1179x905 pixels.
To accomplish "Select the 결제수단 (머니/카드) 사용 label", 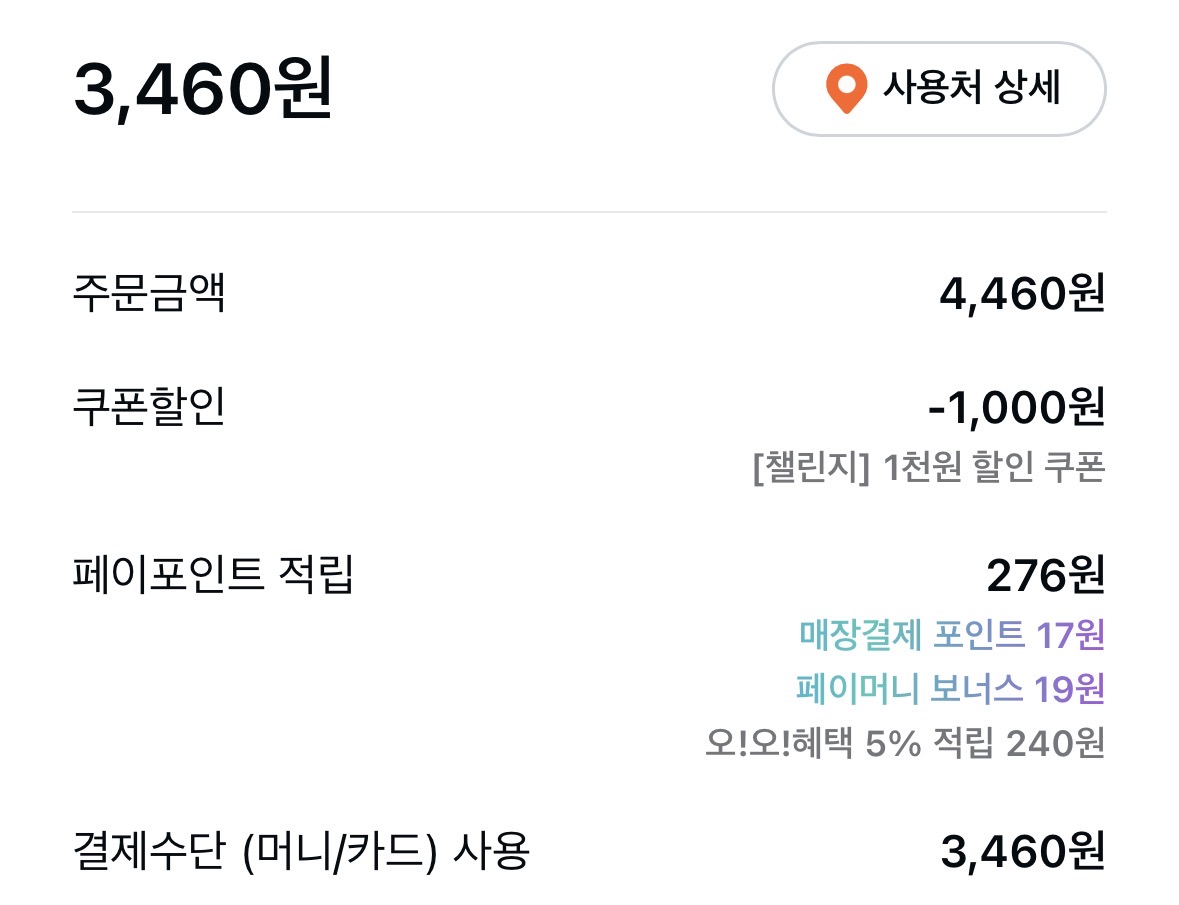I will pos(300,853).
